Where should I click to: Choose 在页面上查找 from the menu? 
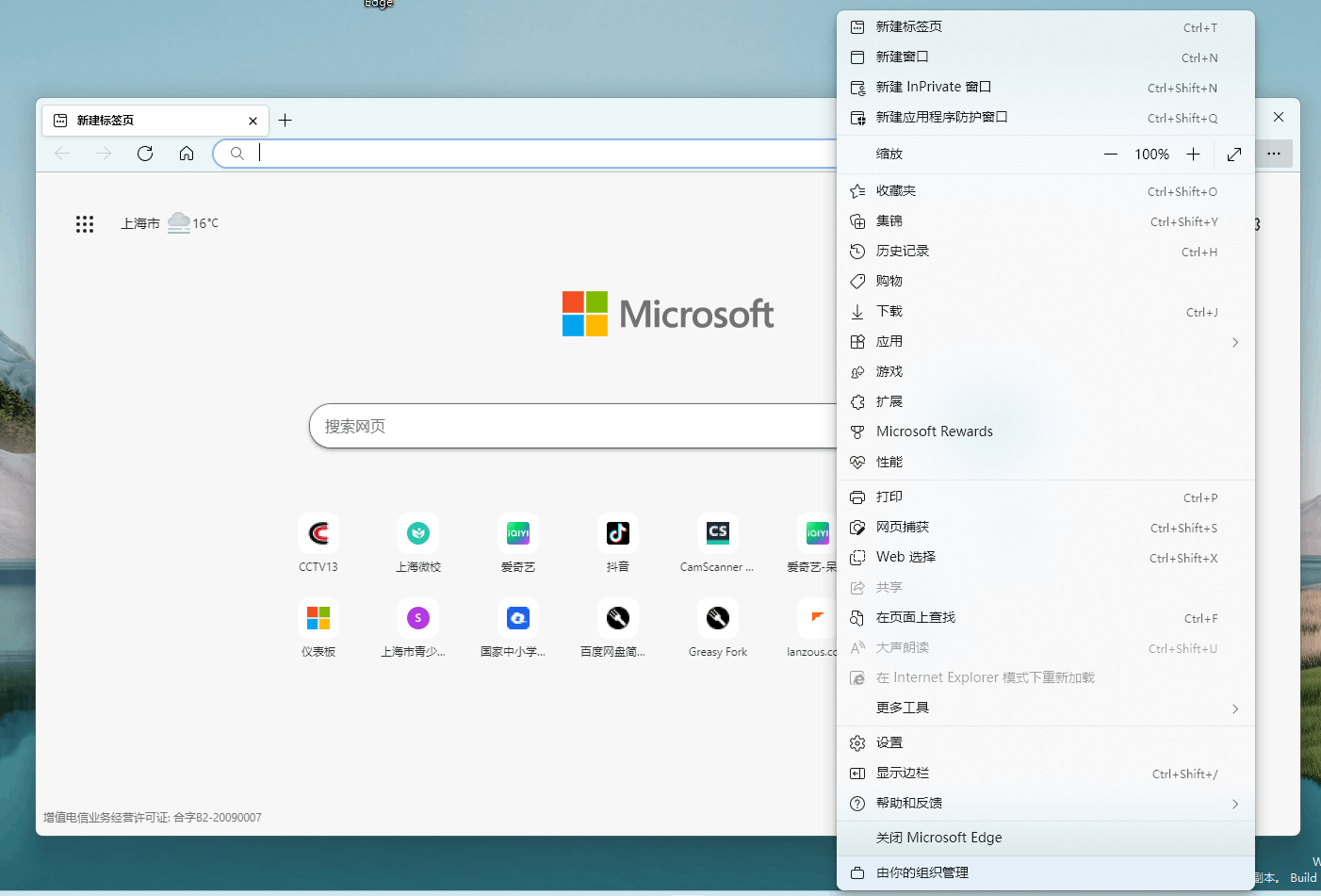1046,618
